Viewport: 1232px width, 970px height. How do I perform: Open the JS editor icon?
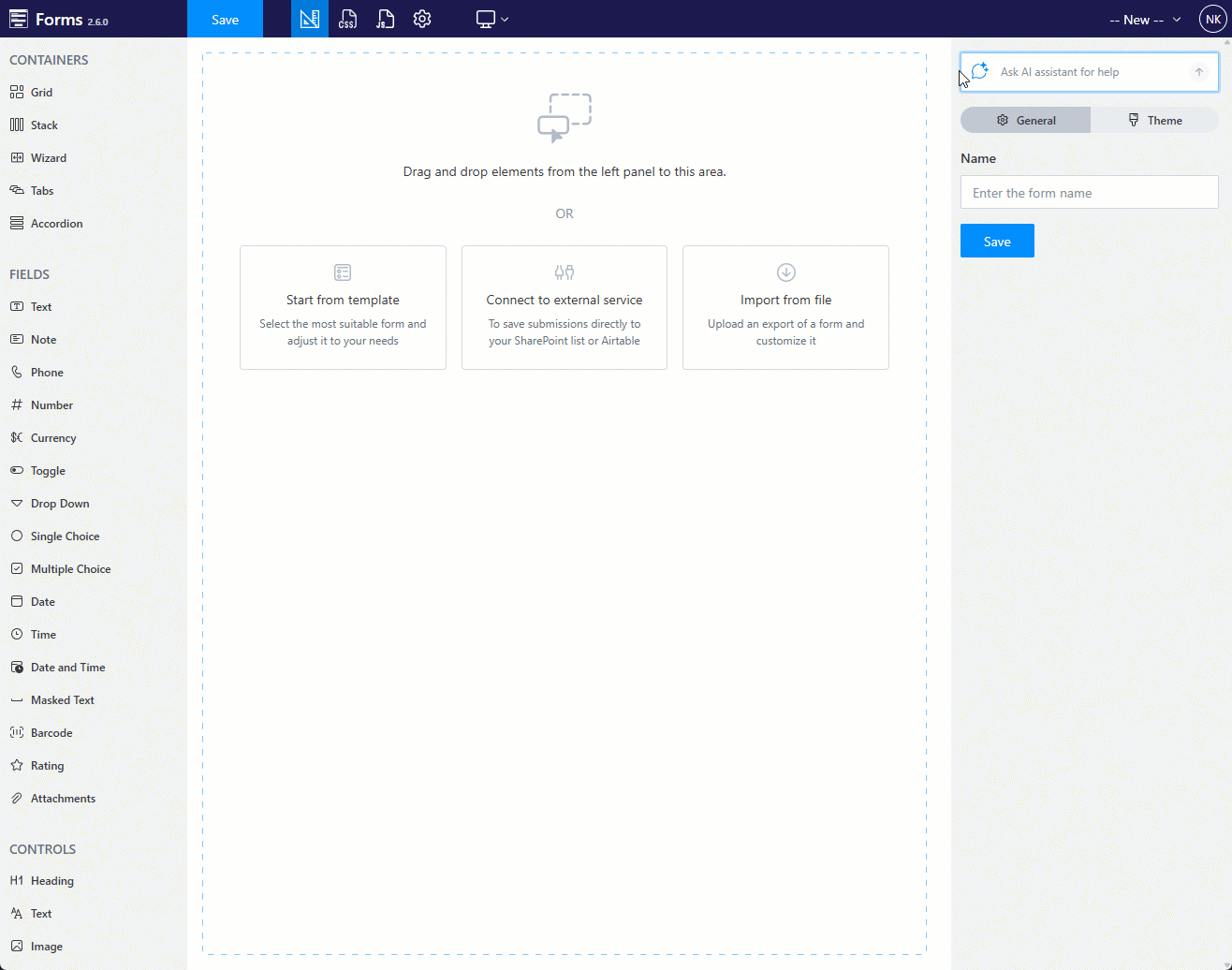385,19
